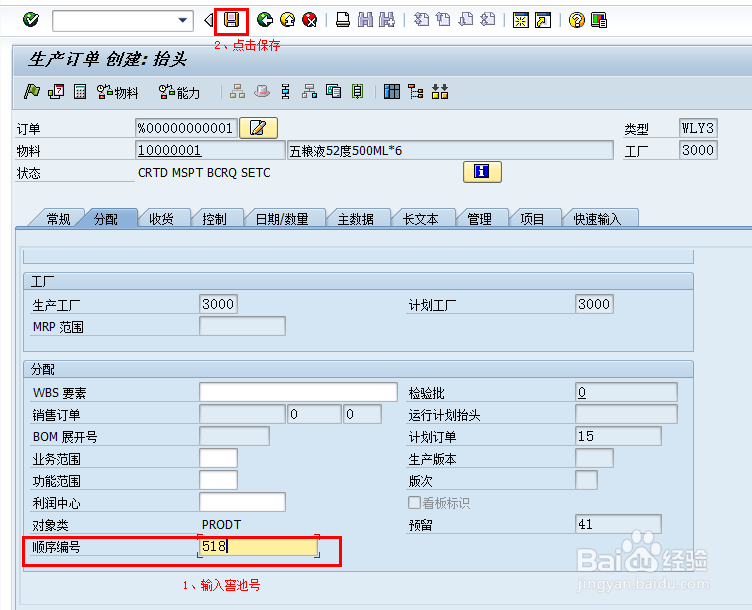This screenshot has width=752, height=610.
Task: Click the 顺序编号 field containing 518
Action: [x=258, y=546]
